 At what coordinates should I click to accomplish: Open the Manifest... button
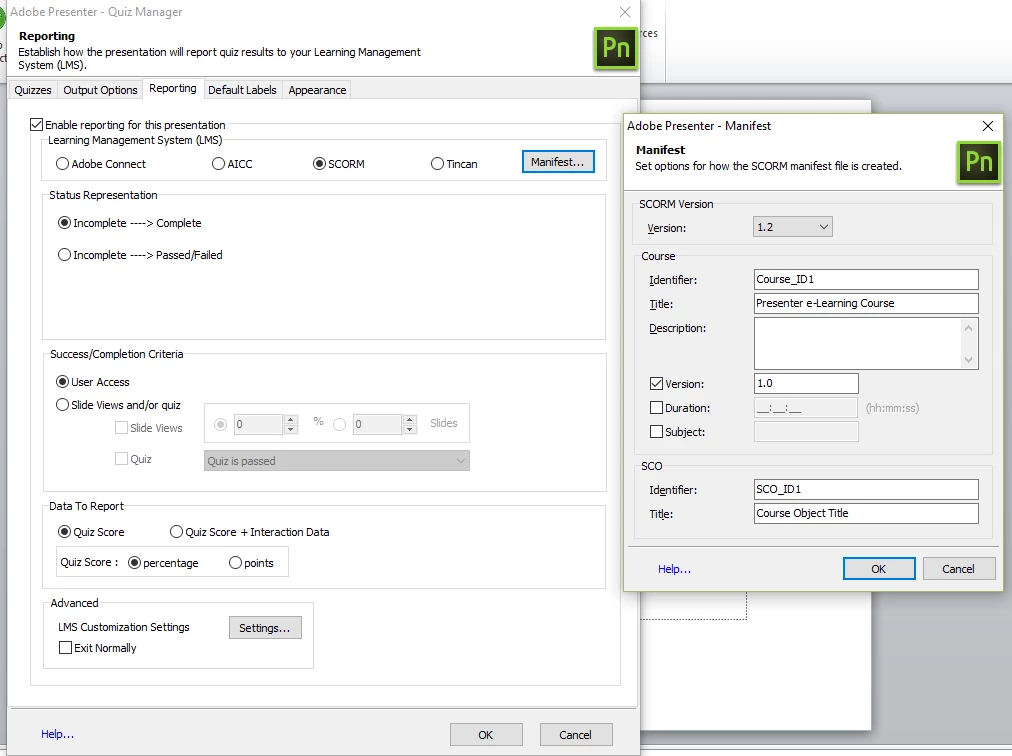pyautogui.click(x=558, y=162)
